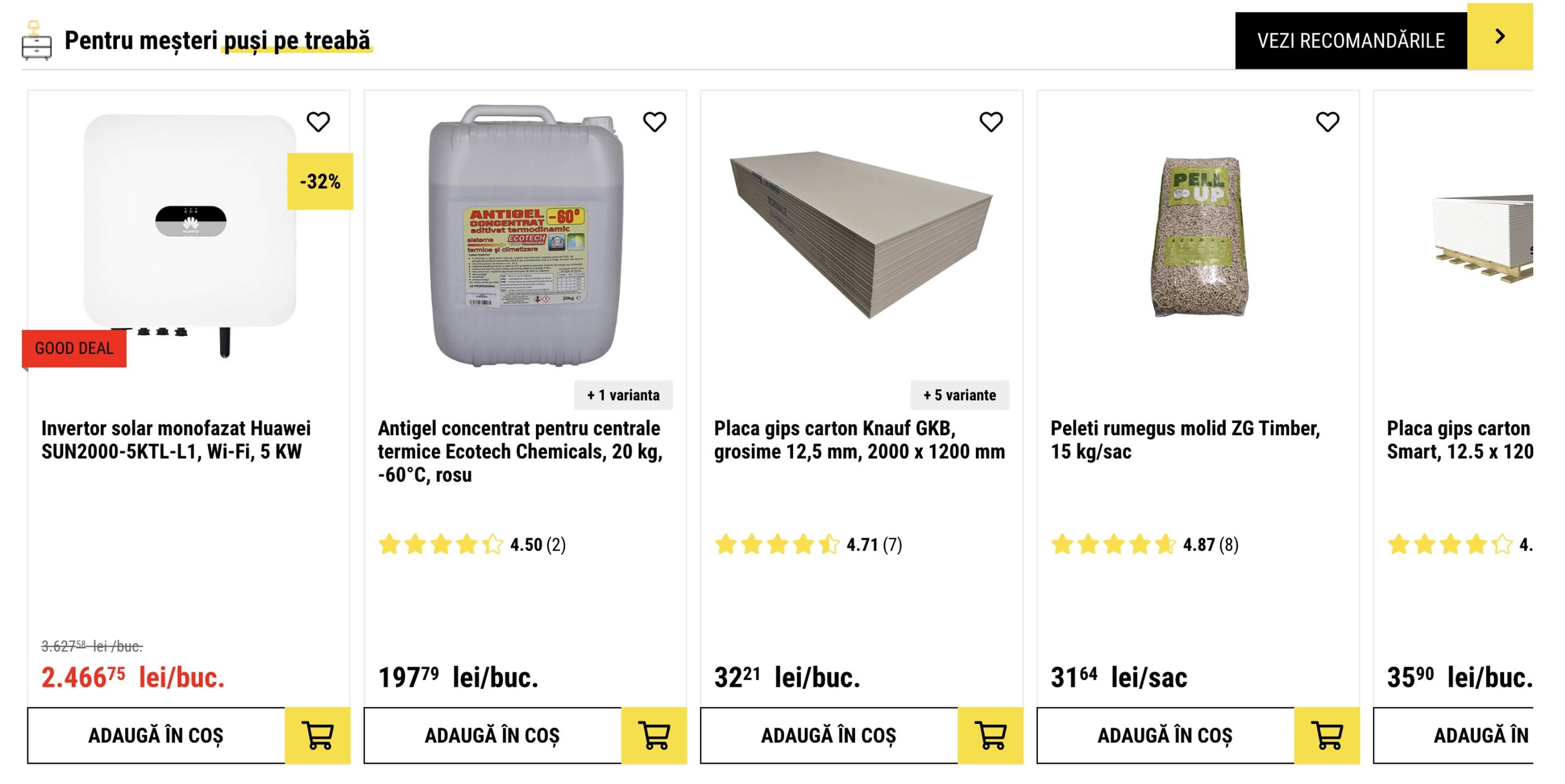
Task: Toggle wishlist heart on Antigel concentrate
Action: coord(654,122)
